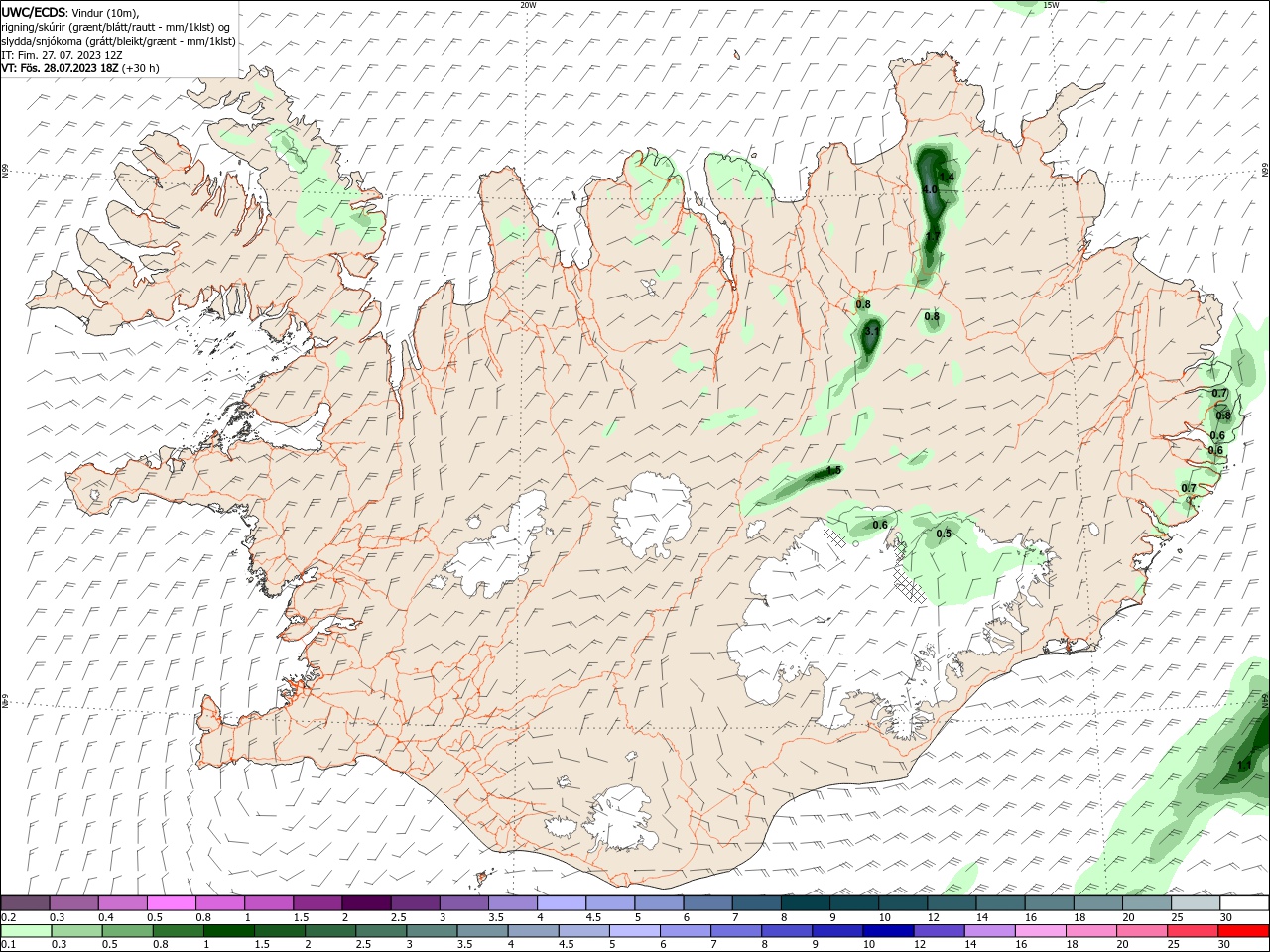The image size is (1270, 952).
Task: Click the 'slydda/snjókoma' legend description line
Action: point(118,41)
